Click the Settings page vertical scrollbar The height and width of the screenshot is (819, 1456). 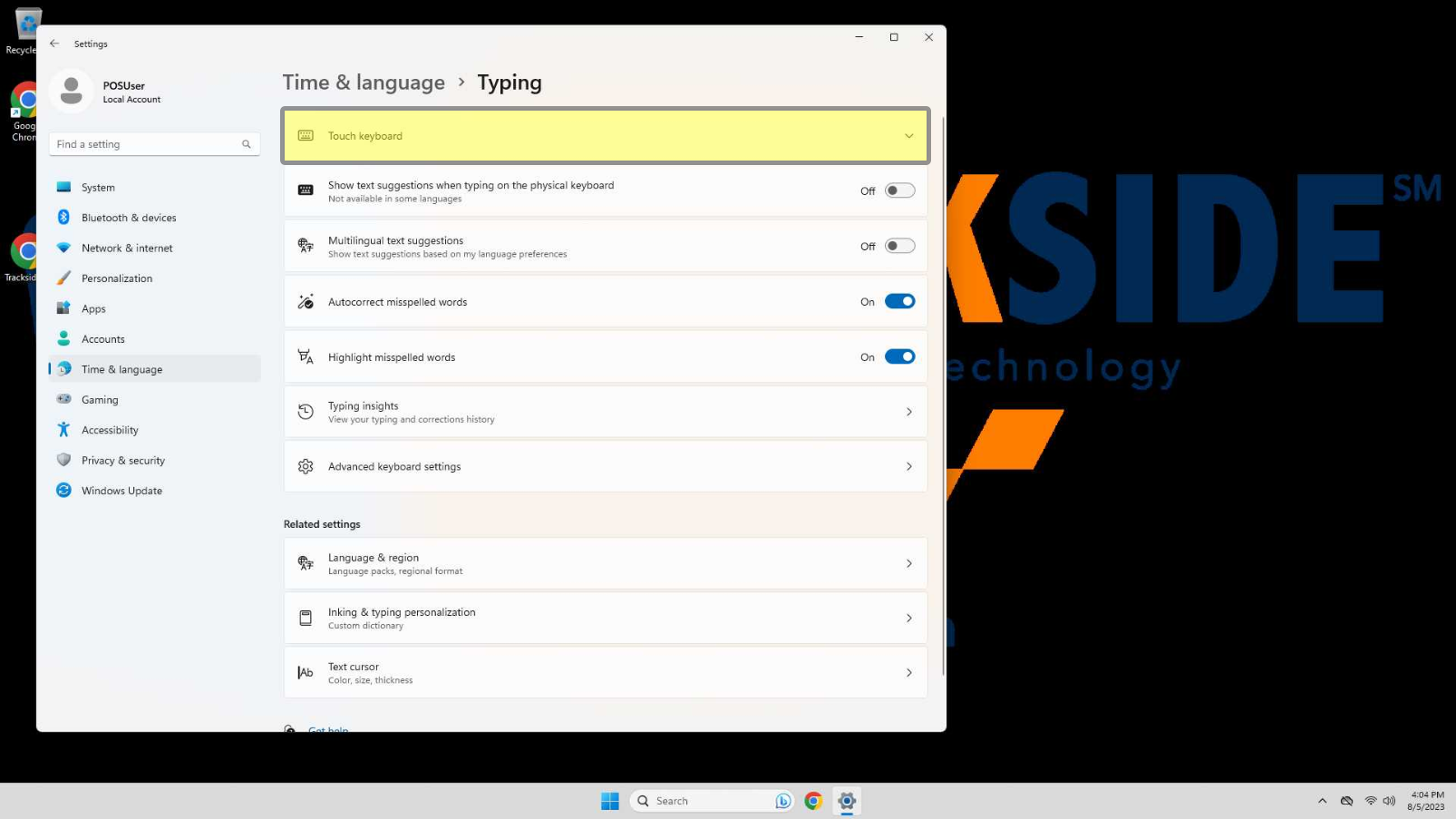pos(943,395)
